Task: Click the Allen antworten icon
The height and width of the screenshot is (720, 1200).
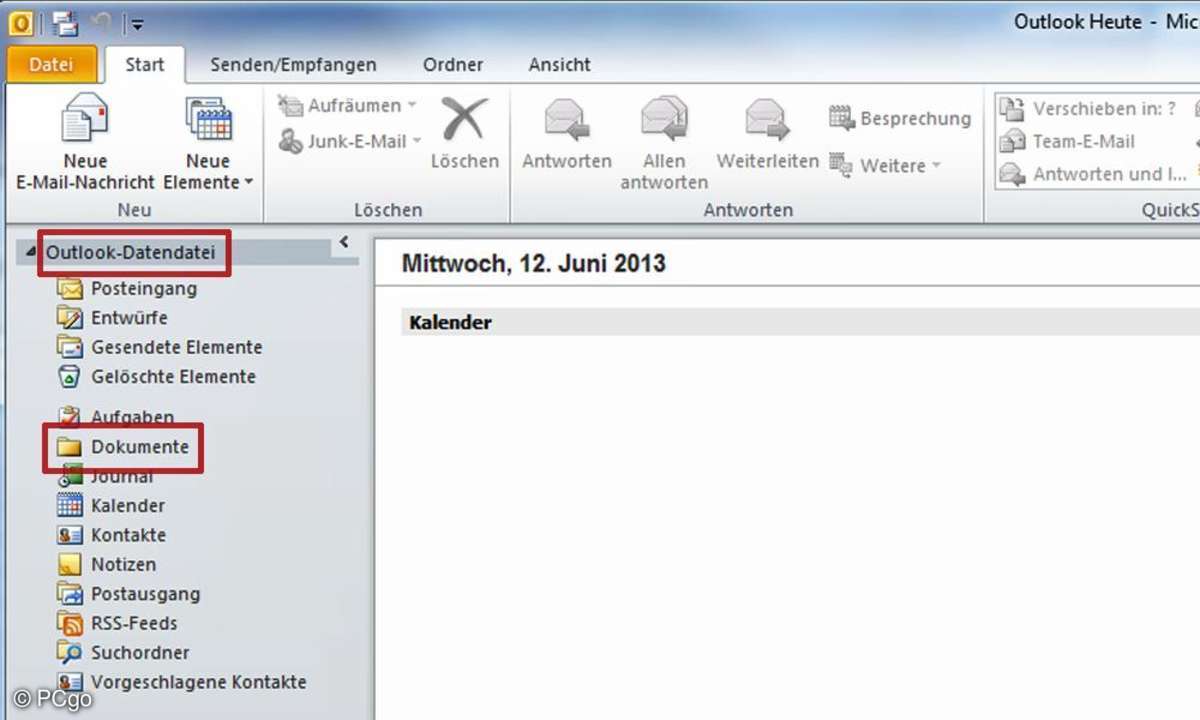Action: pyautogui.click(x=663, y=122)
